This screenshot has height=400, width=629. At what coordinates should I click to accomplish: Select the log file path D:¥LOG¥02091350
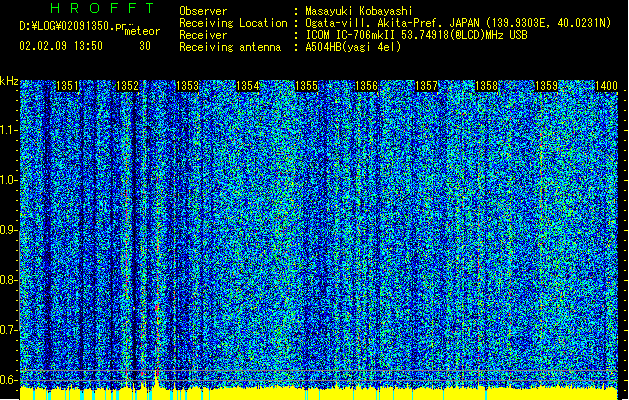click(x=73, y=26)
